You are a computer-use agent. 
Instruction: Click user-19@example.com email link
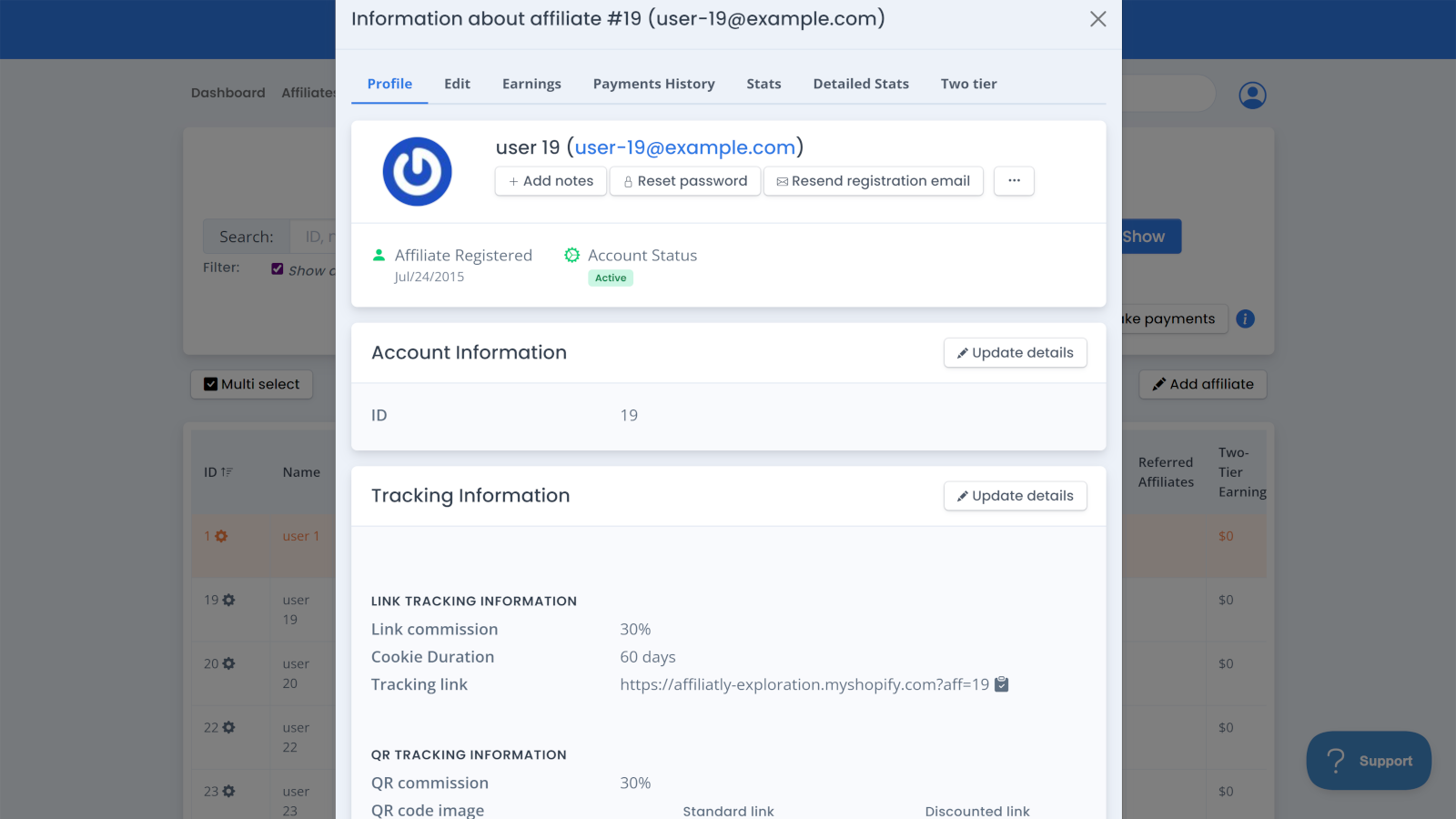point(684,147)
